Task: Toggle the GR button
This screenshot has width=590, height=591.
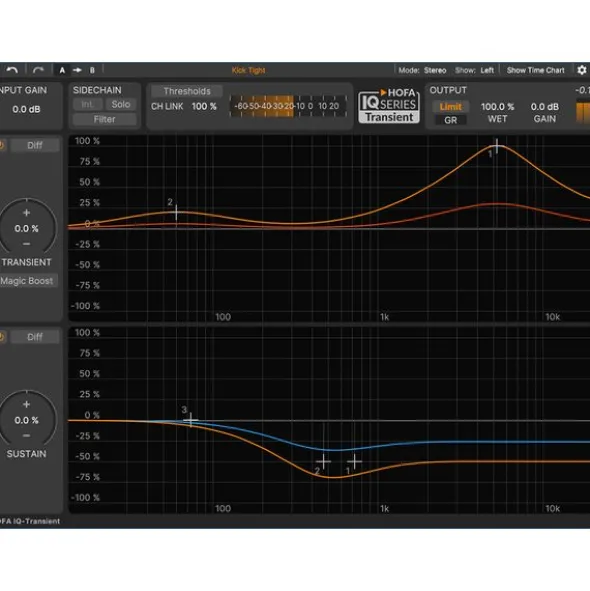Action: point(451,120)
